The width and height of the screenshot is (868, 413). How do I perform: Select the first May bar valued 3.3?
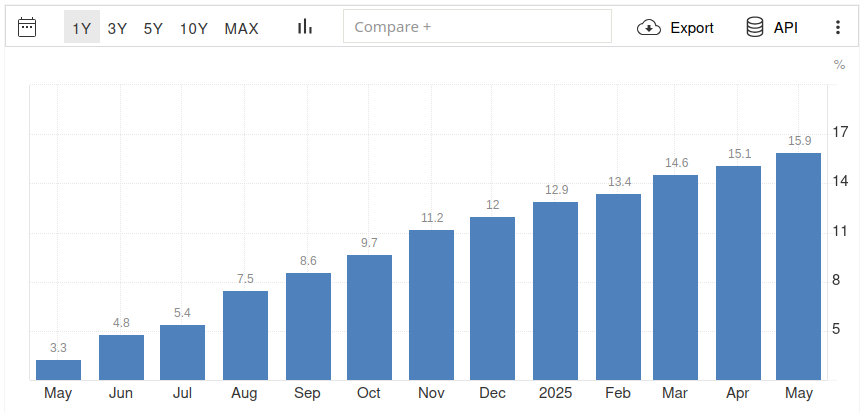pyautogui.click(x=59, y=370)
